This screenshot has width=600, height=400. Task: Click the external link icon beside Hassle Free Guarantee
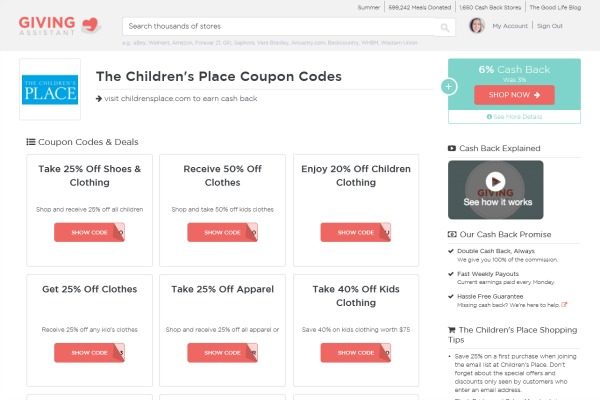point(564,305)
